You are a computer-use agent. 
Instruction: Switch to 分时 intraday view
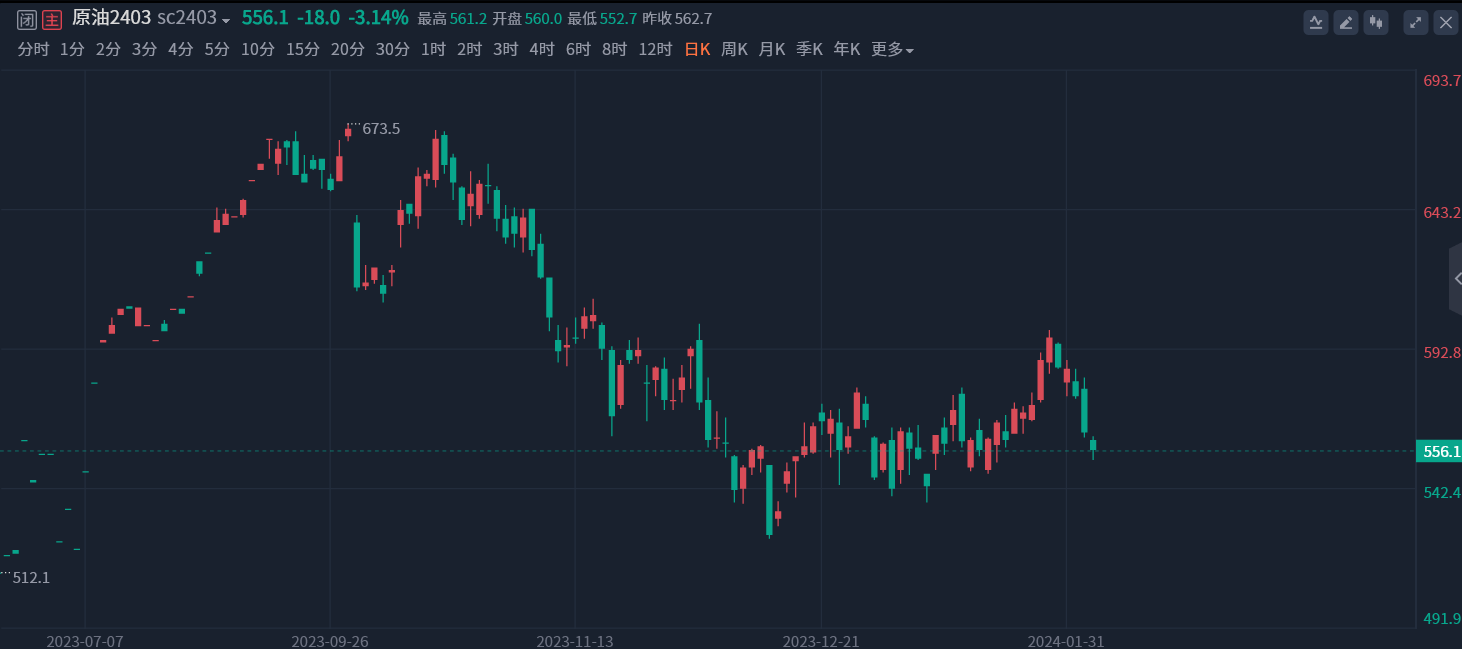(x=33, y=49)
